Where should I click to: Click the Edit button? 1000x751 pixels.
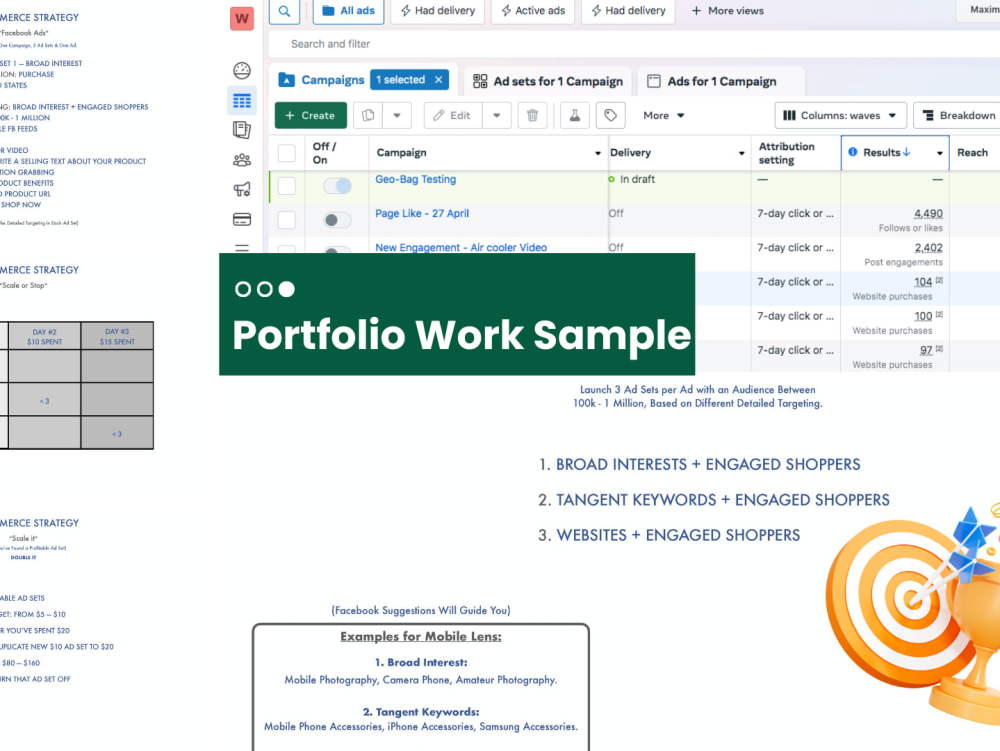click(x=453, y=115)
